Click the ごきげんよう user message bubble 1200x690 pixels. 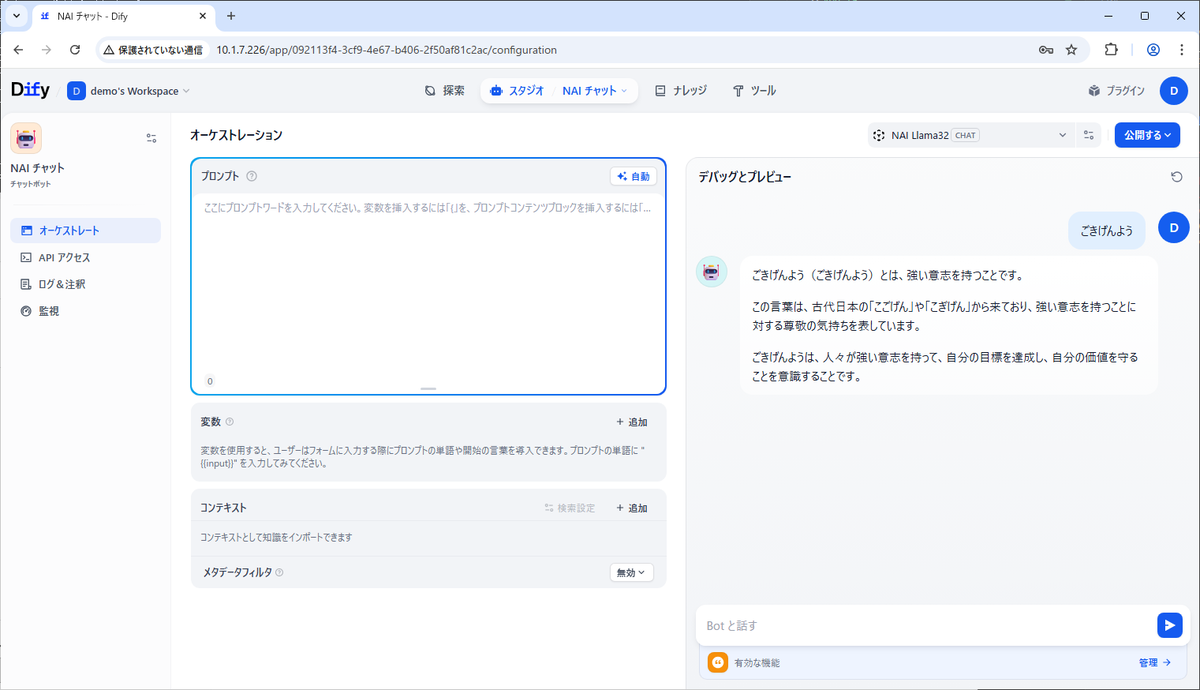click(x=1106, y=231)
